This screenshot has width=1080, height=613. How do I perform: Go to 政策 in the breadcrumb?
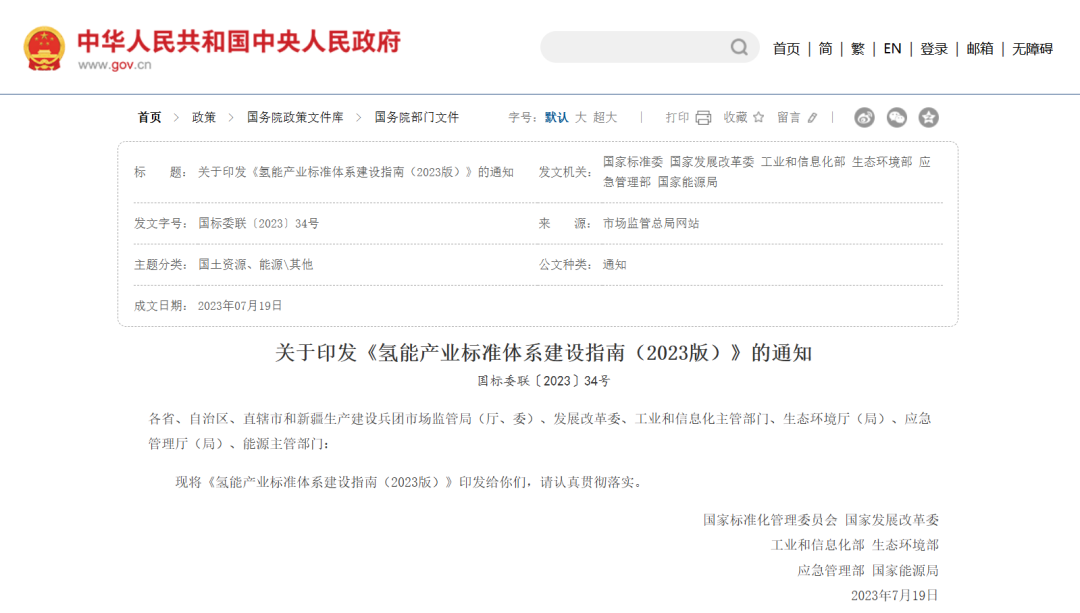click(204, 118)
